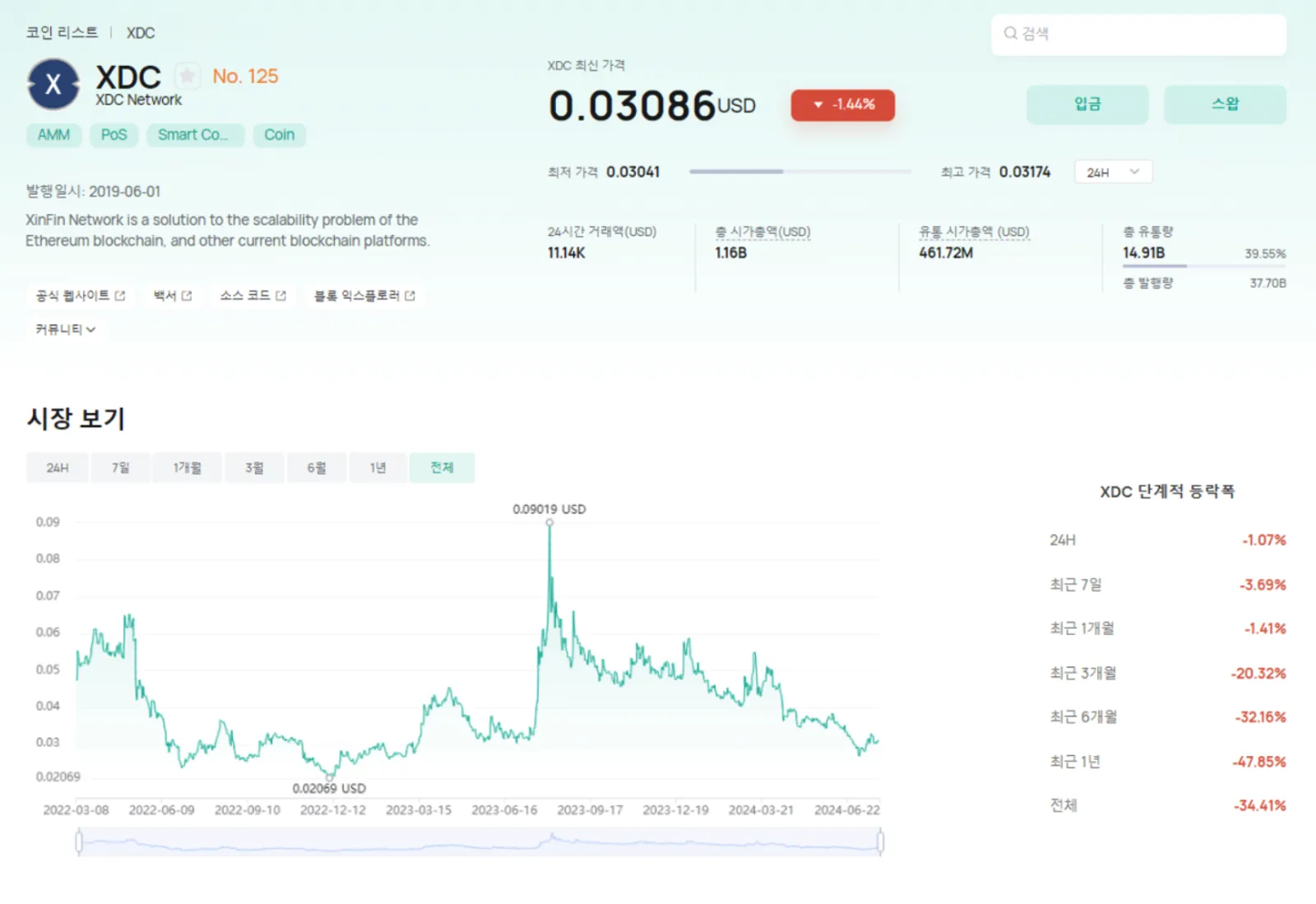Click the left chart range slider handle

pos(79,841)
